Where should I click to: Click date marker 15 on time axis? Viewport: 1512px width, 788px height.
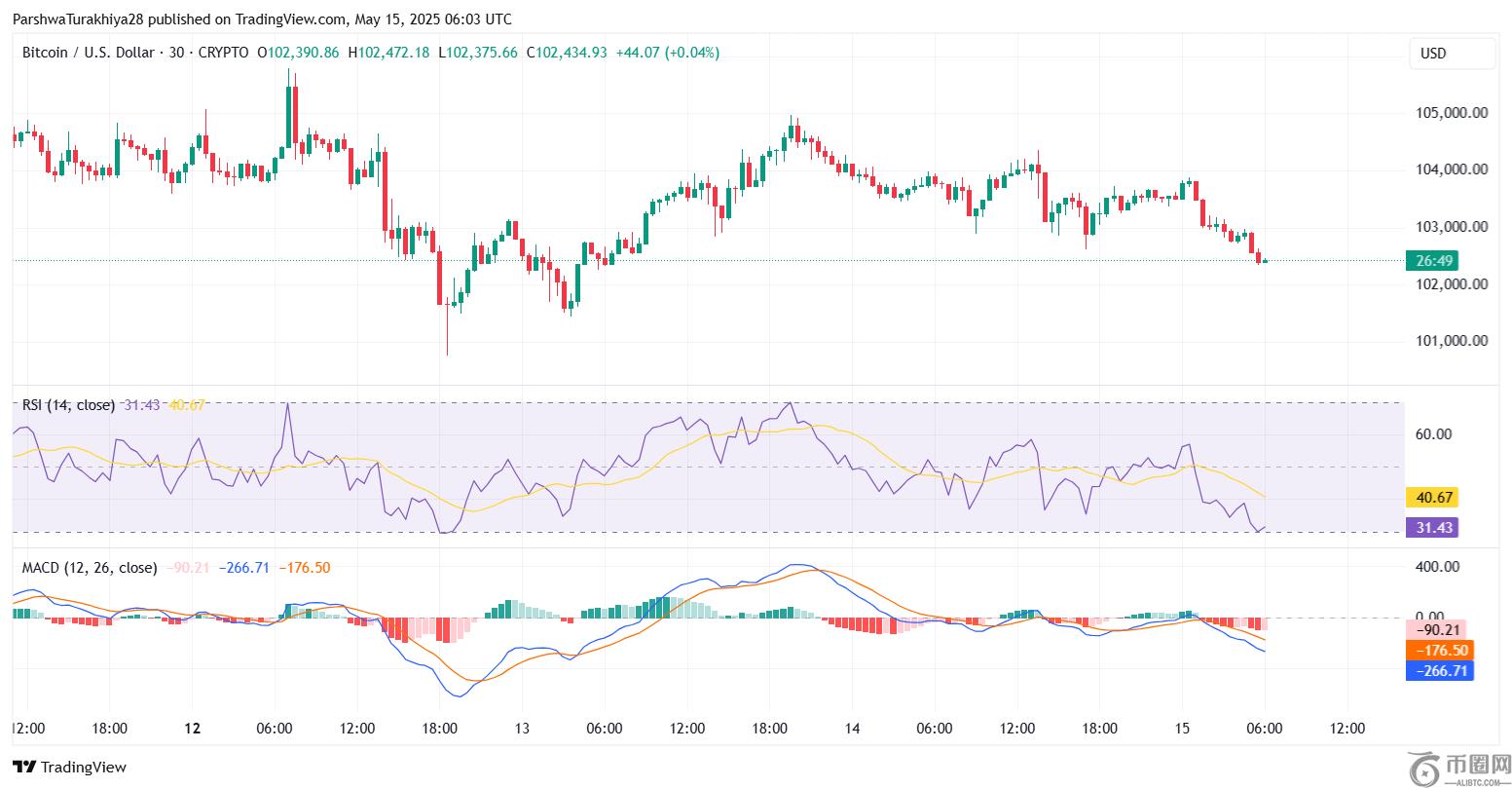(x=1181, y=728)
